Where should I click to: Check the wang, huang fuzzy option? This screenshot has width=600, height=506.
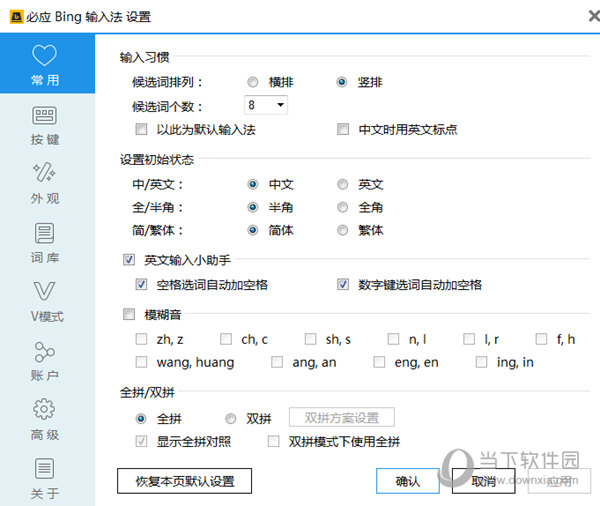click(141, 362)
